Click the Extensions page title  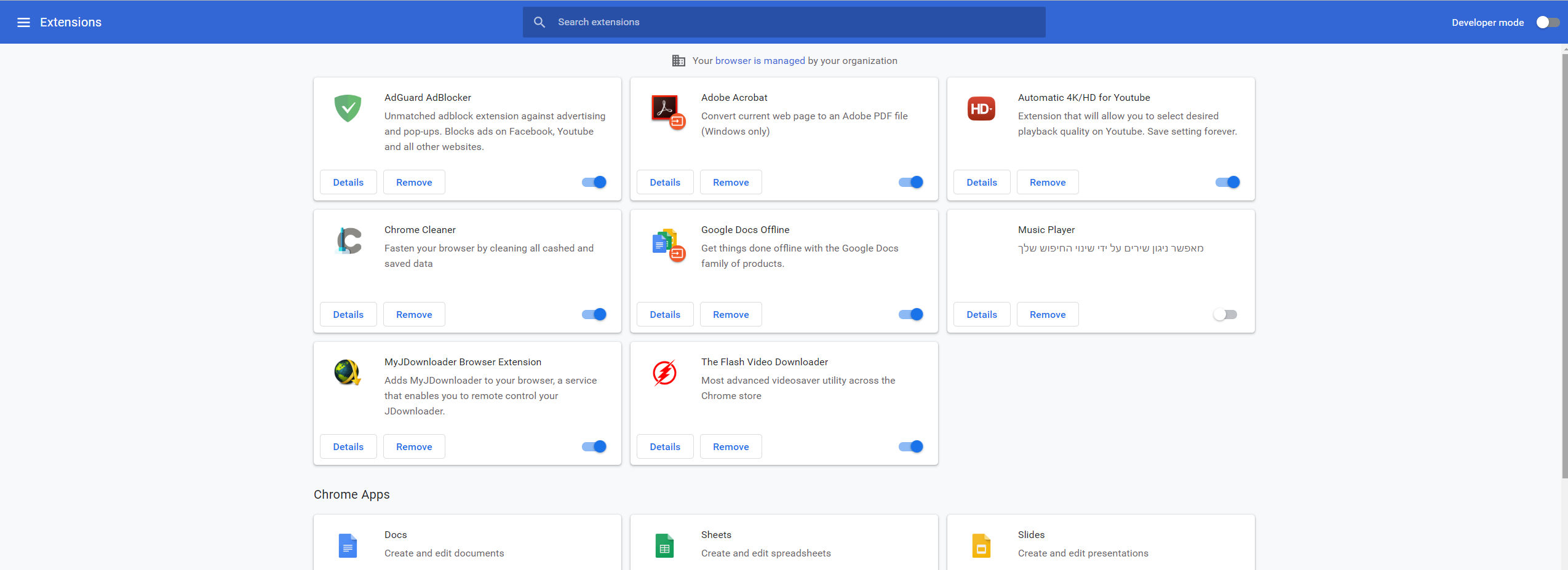(71, 22)
